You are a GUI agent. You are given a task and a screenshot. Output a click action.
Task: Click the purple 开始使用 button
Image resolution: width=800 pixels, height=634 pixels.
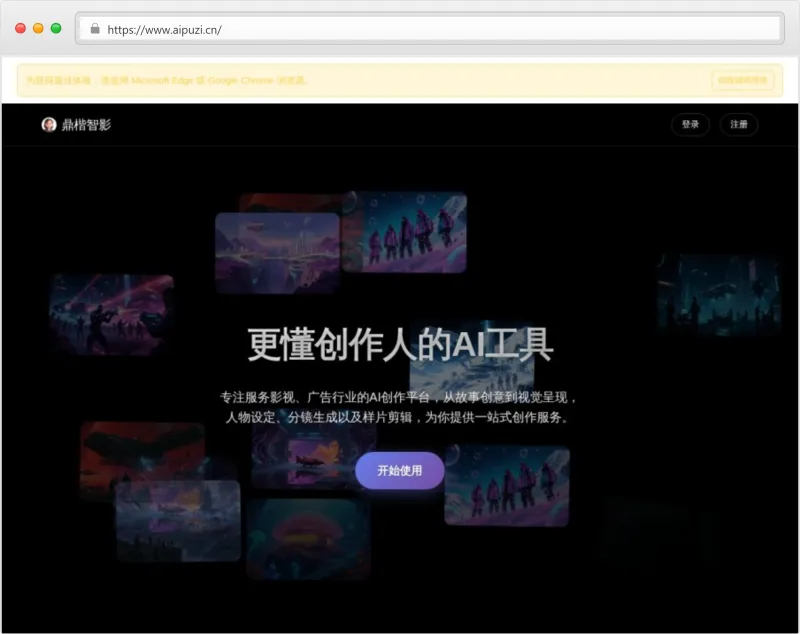point(400,470)
